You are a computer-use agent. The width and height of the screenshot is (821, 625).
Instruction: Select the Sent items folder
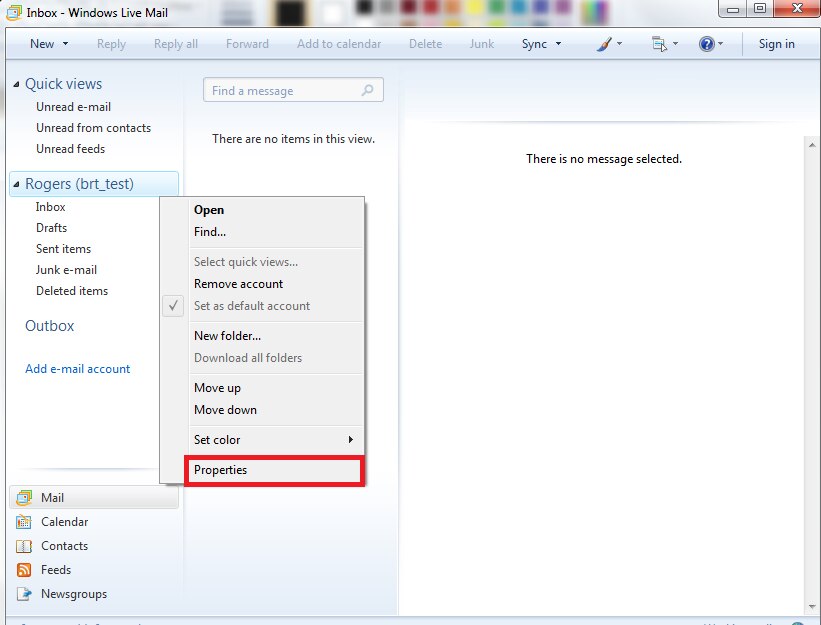63,249
